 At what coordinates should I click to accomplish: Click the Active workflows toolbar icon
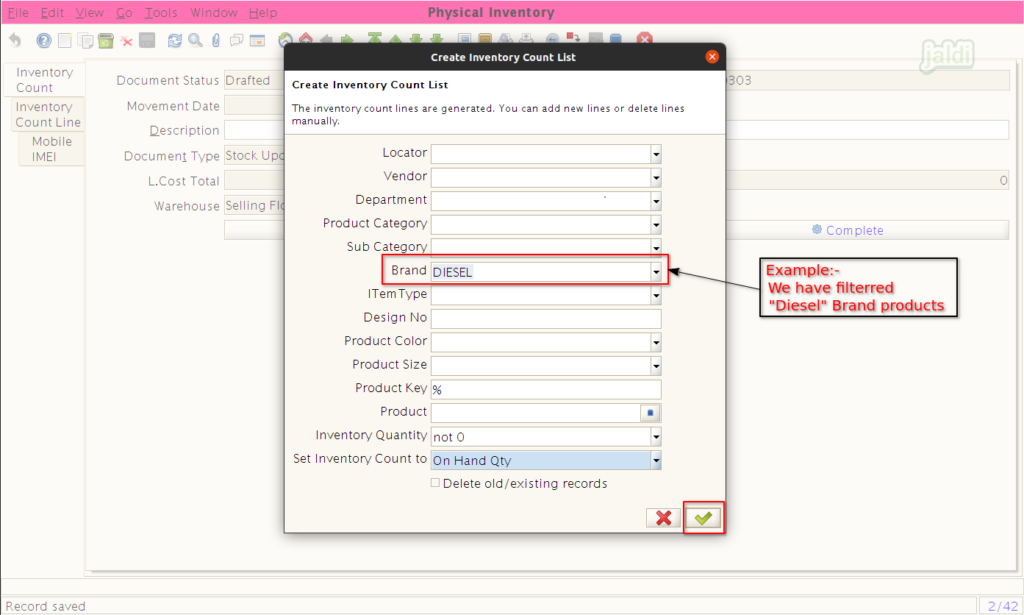click(573, 38)
